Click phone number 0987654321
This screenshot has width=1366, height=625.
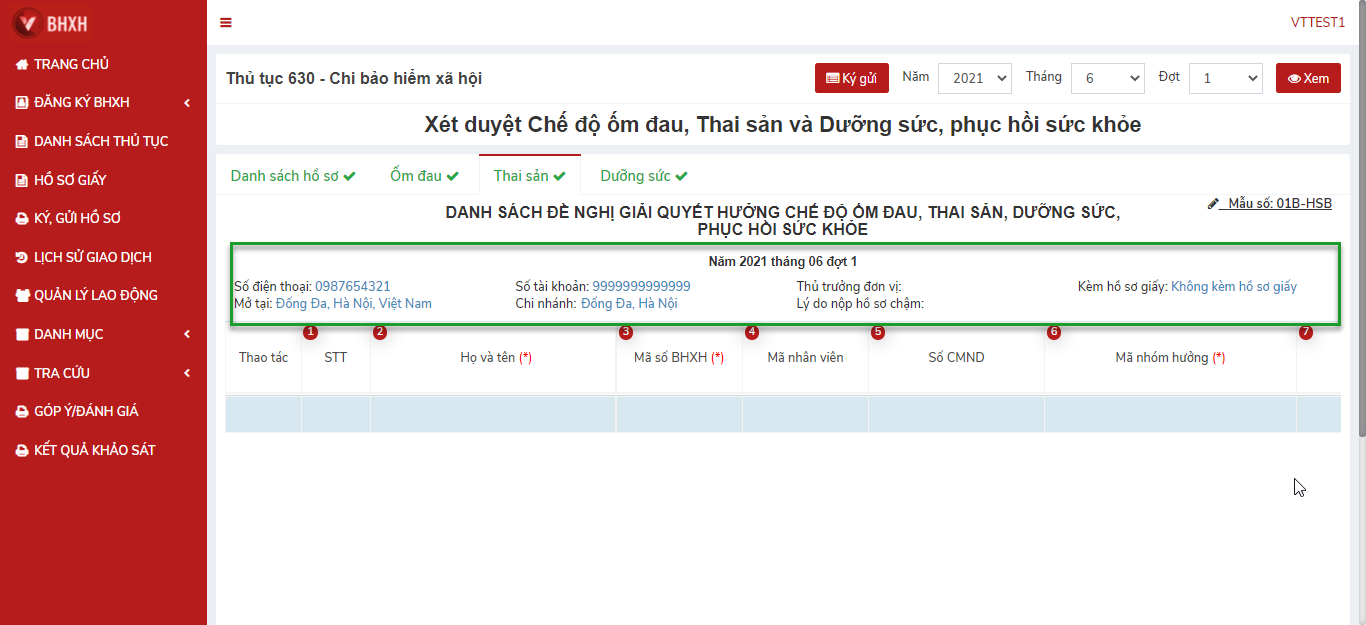pos(353,287)
